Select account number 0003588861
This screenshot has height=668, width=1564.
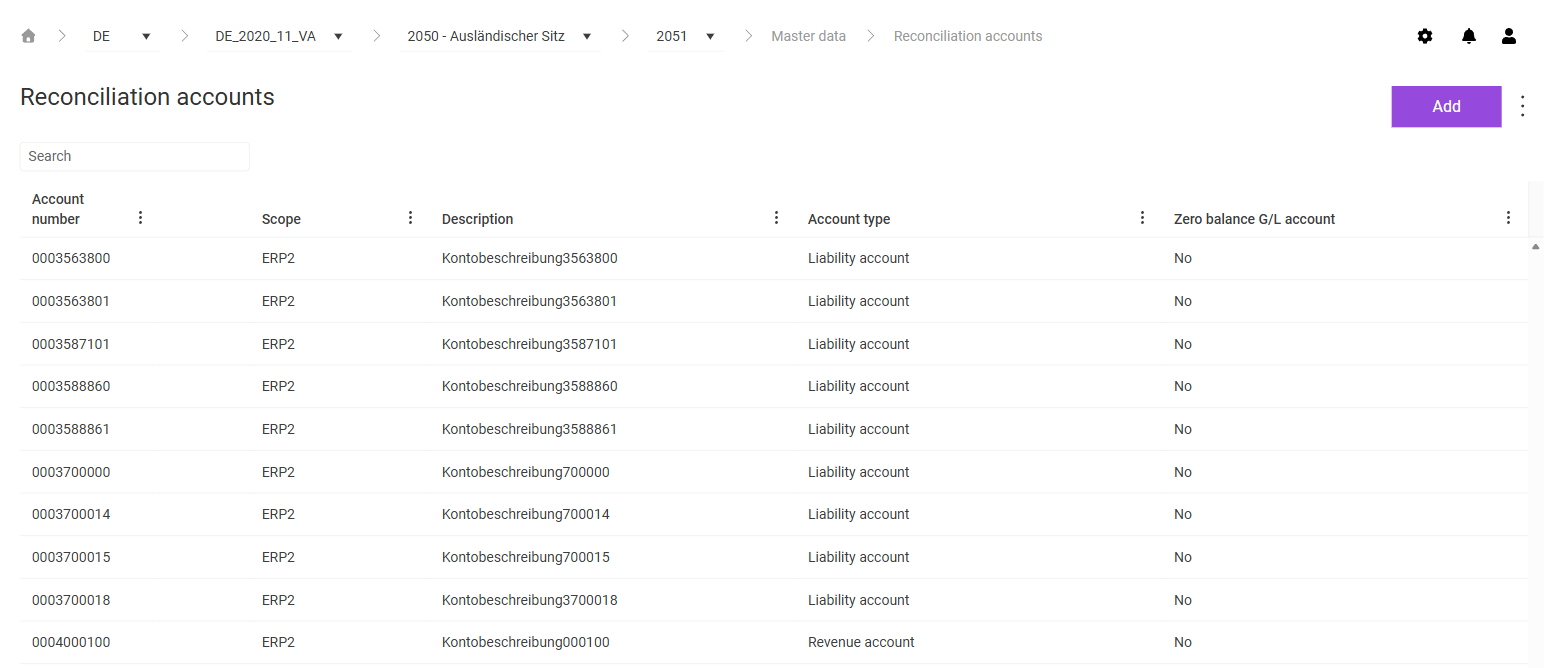(x=71, y=429)
